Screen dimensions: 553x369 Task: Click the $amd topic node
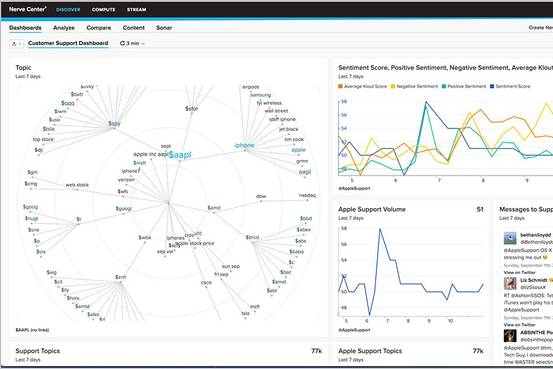coord(214,208)
